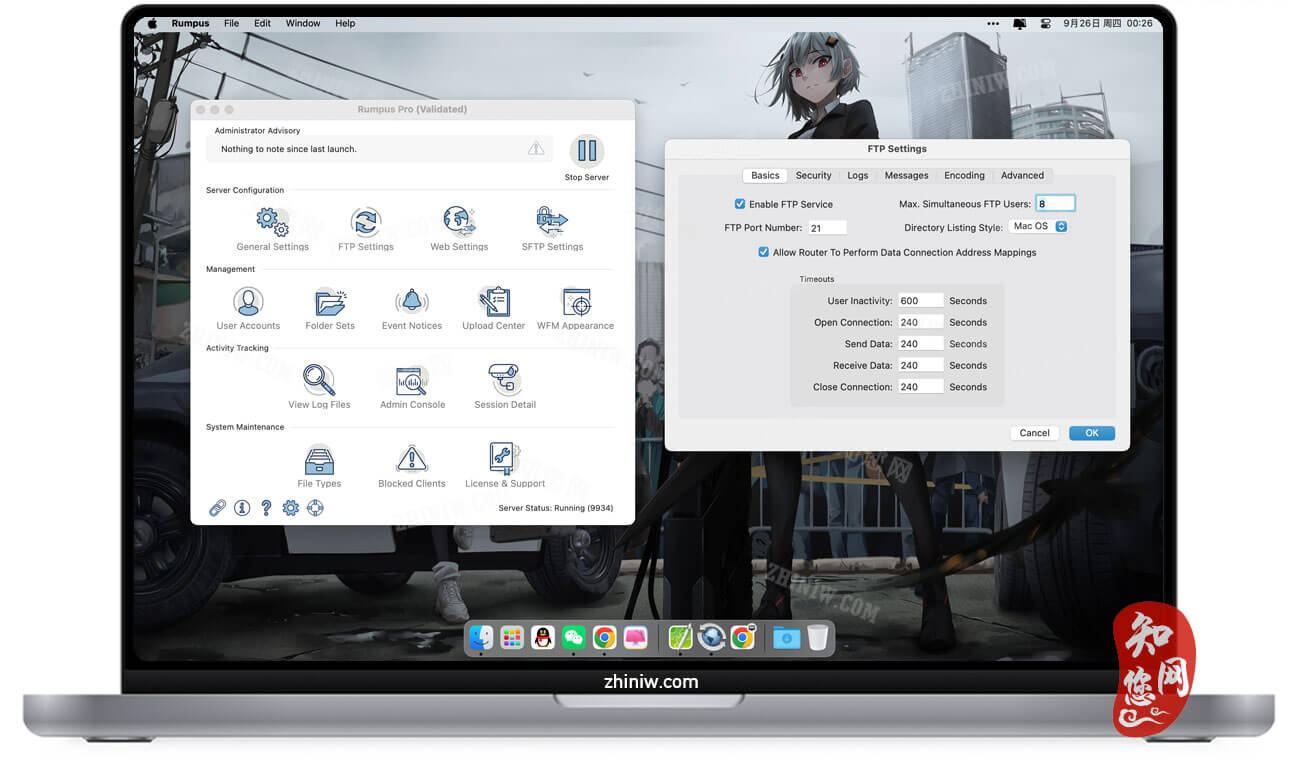Click Cancel in FTP Settings
Viewport: 1298px width, 779px height.
tap(1034, 433)
